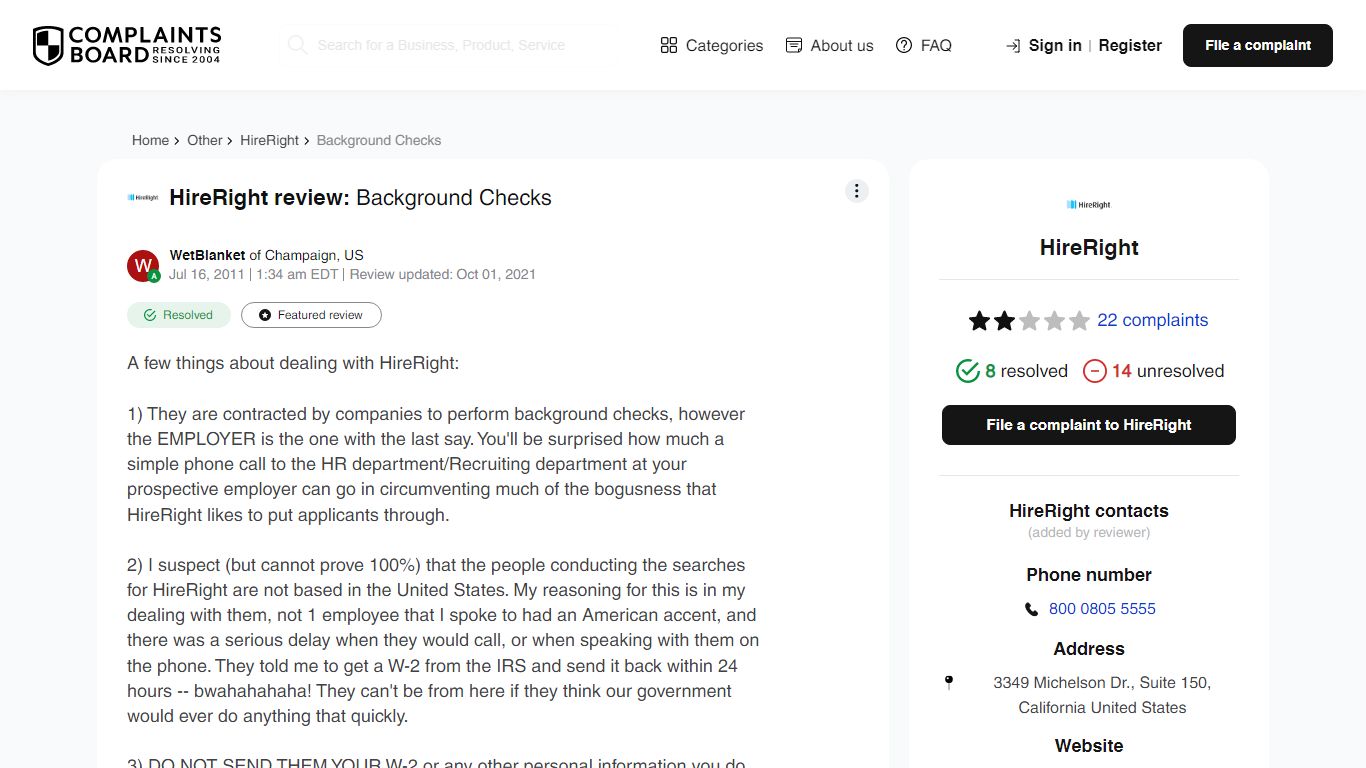Image resolution: width=1366 pixels, height=768 pixels.
Task: Sign in to the account
Action: [x=1055, y=45]
